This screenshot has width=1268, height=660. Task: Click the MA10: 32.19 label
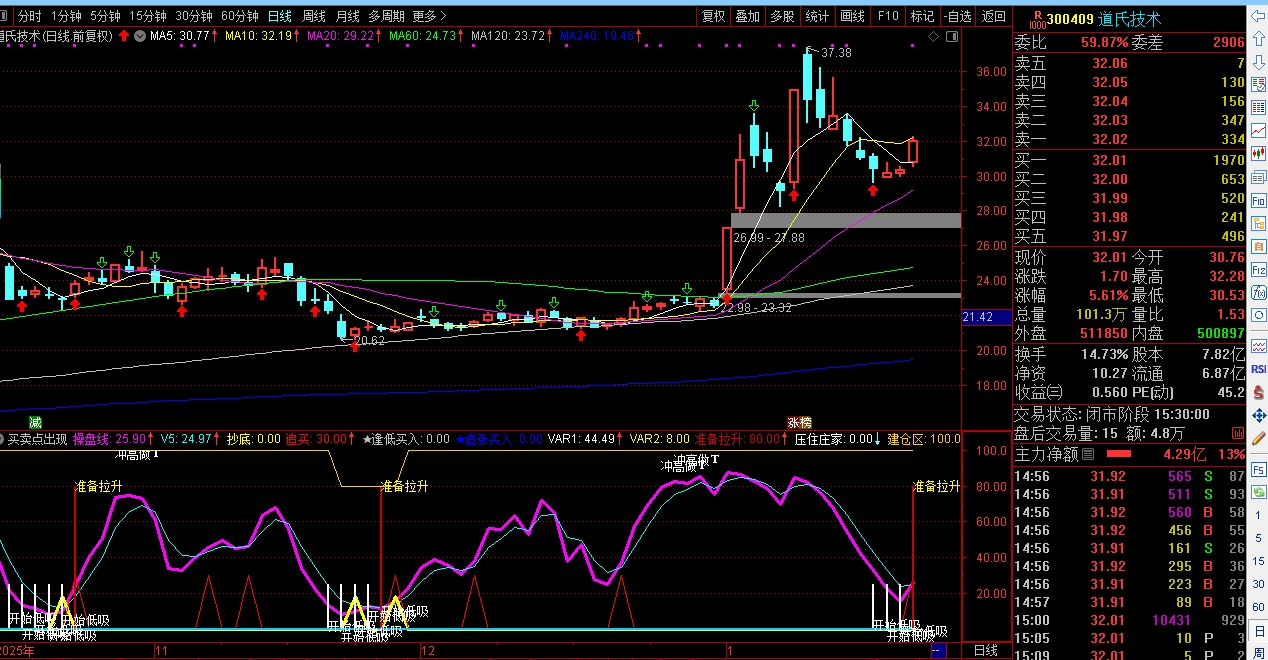coord(258,36)
